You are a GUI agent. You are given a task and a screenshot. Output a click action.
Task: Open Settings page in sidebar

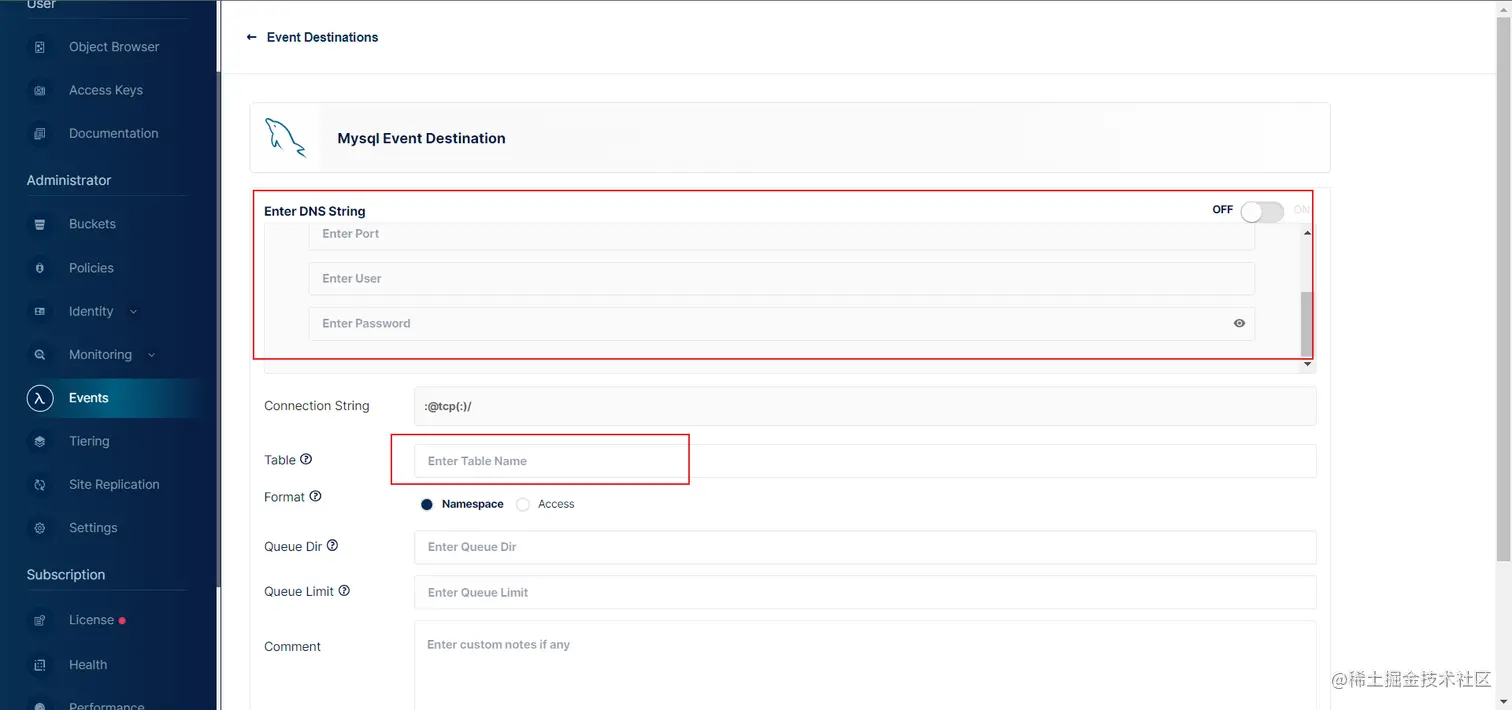[x=93, y=528]
